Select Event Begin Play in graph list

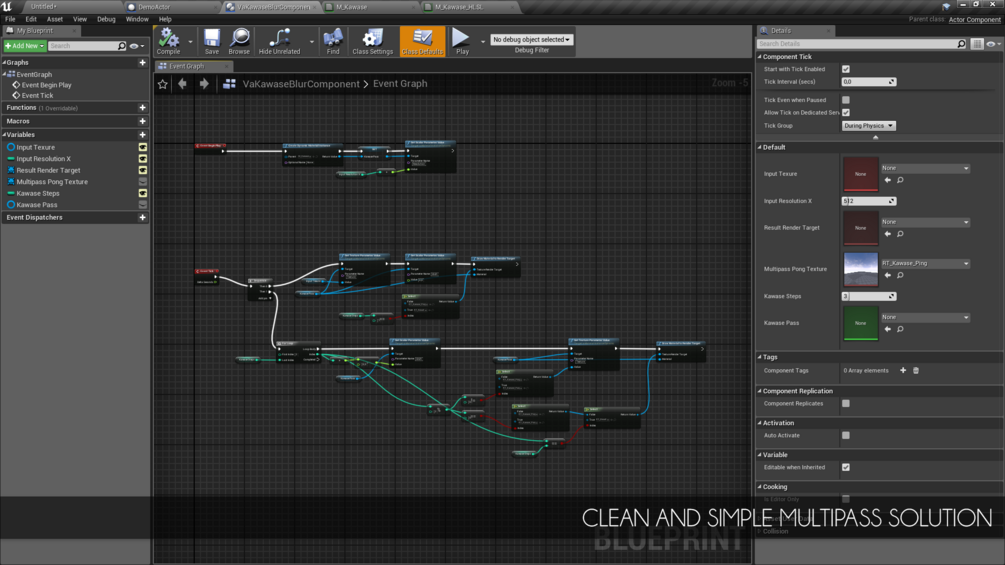(46, 85)
